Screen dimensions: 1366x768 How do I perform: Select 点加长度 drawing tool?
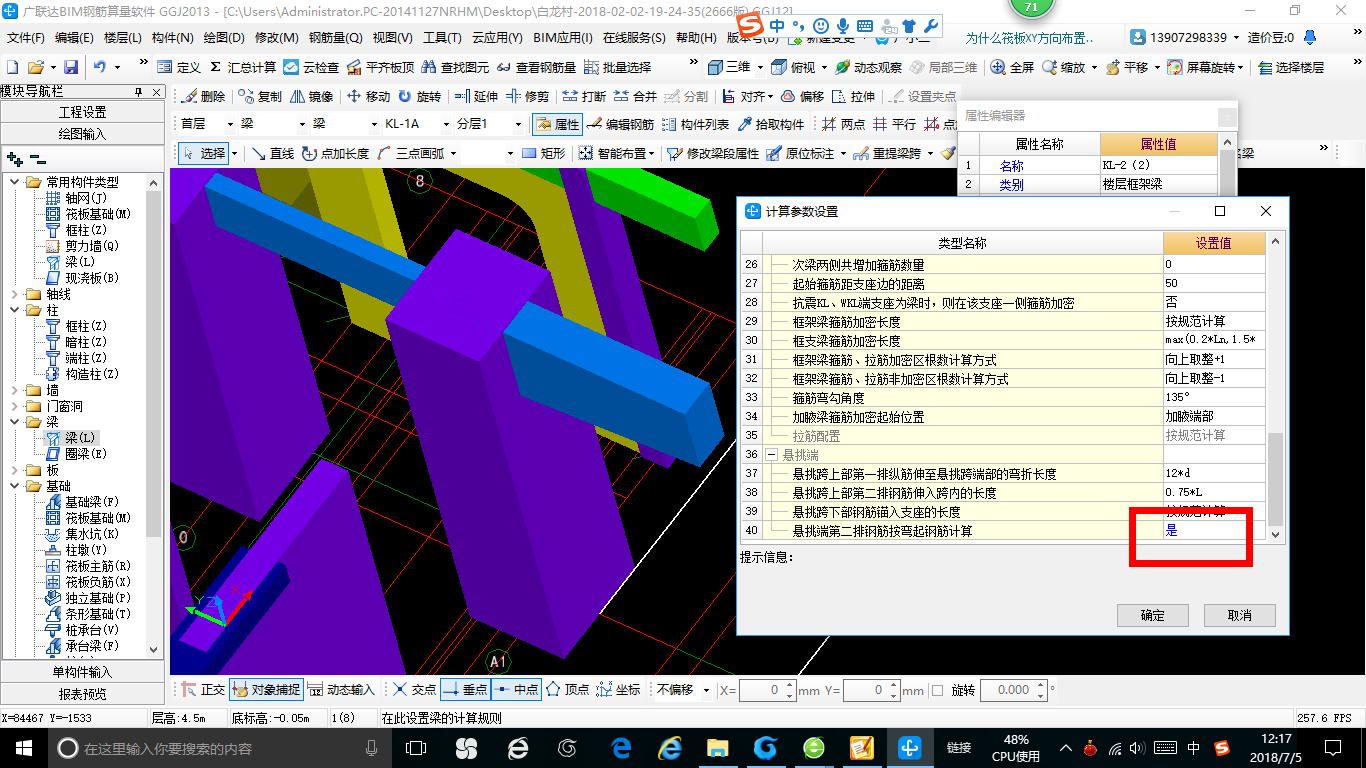[335, 153]
